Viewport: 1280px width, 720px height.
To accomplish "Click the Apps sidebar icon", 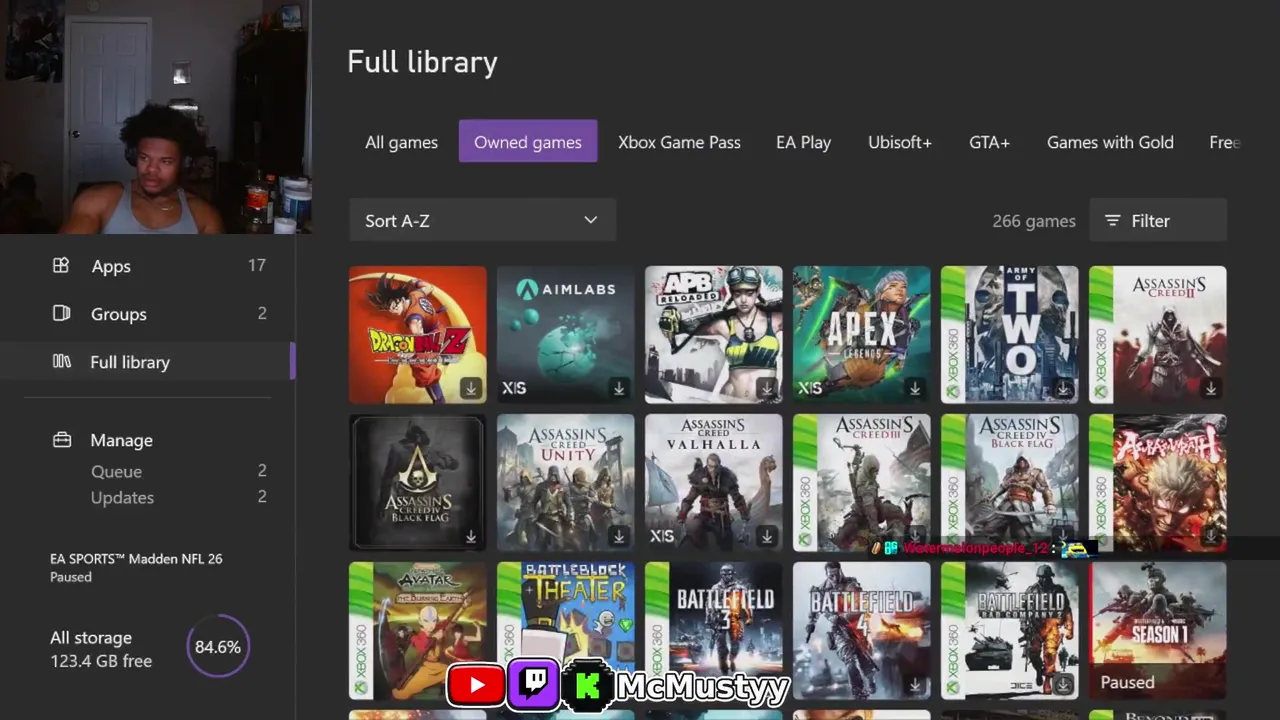I will tap(61, 265).
